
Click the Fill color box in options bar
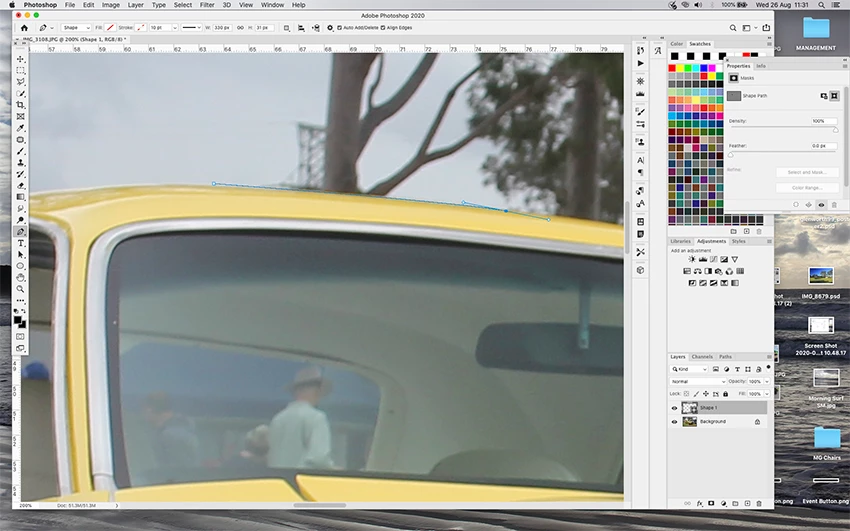110,28
